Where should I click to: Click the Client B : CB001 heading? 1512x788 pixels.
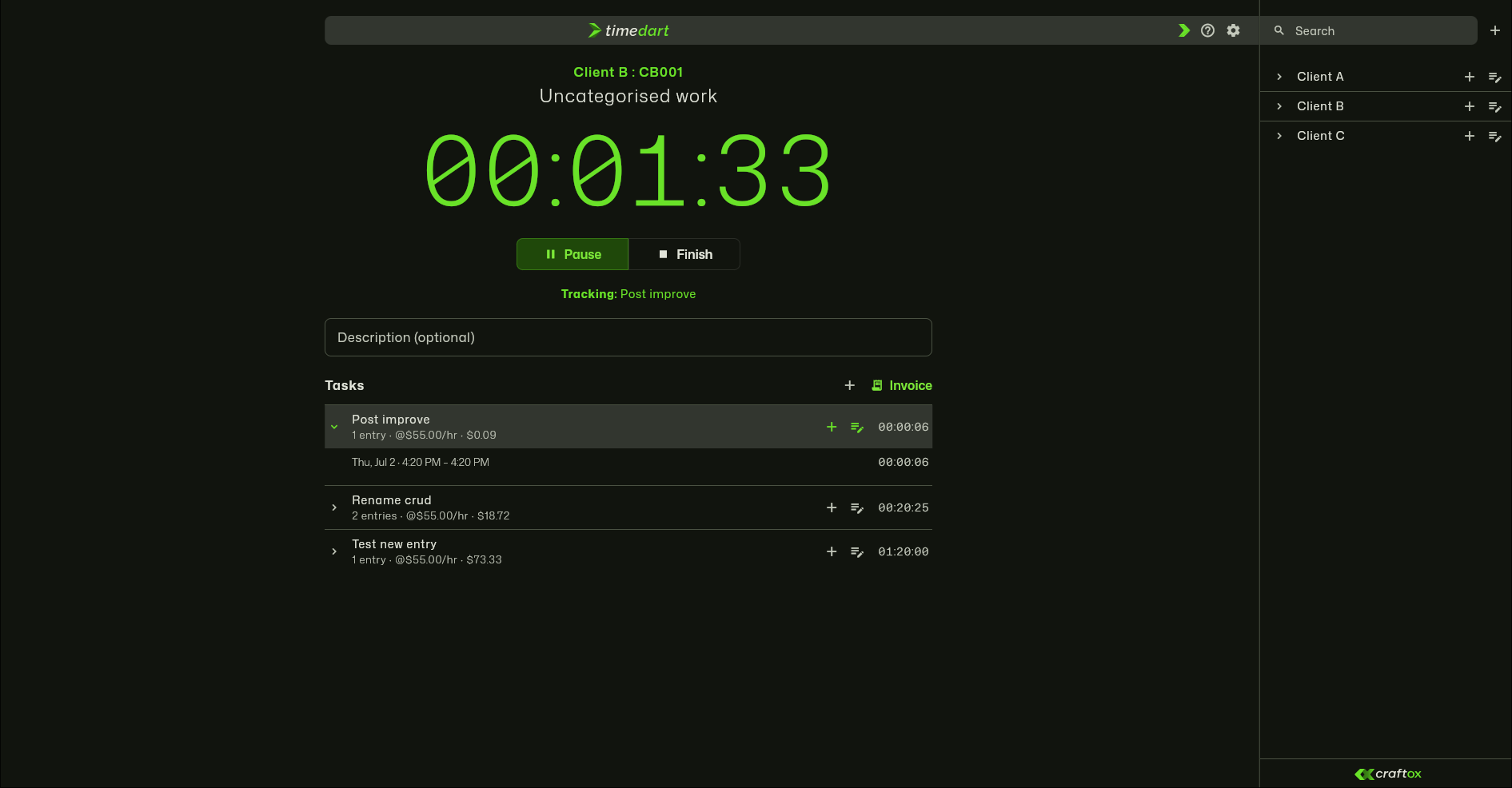(628, 72)
